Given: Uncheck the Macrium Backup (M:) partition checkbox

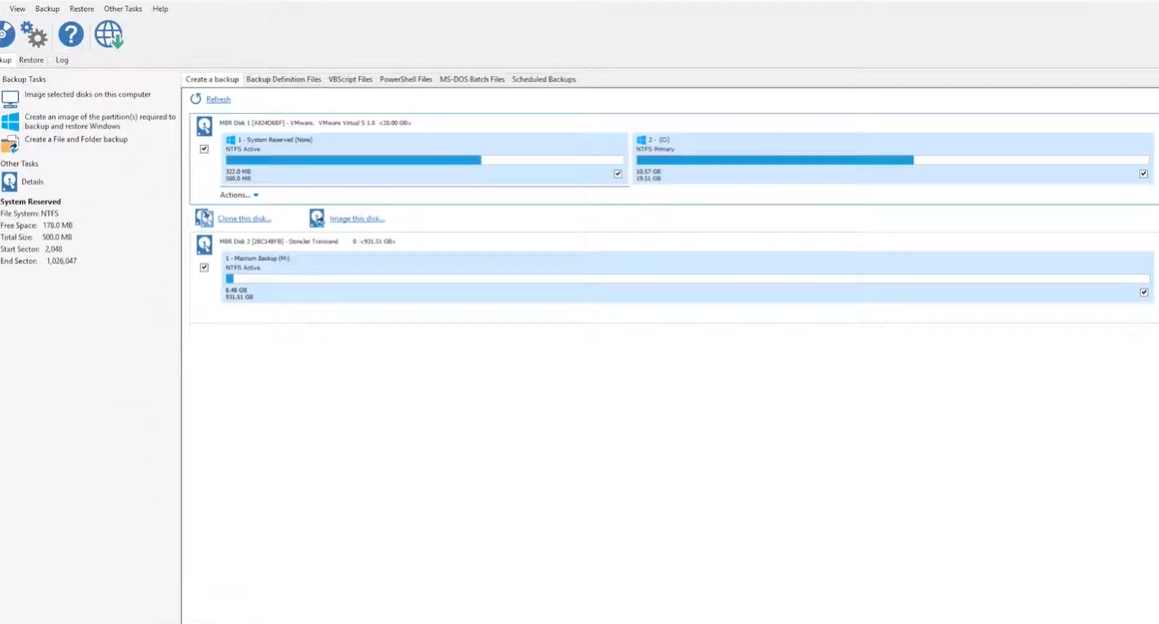Looking at the screenshot, I should 1143,292.
